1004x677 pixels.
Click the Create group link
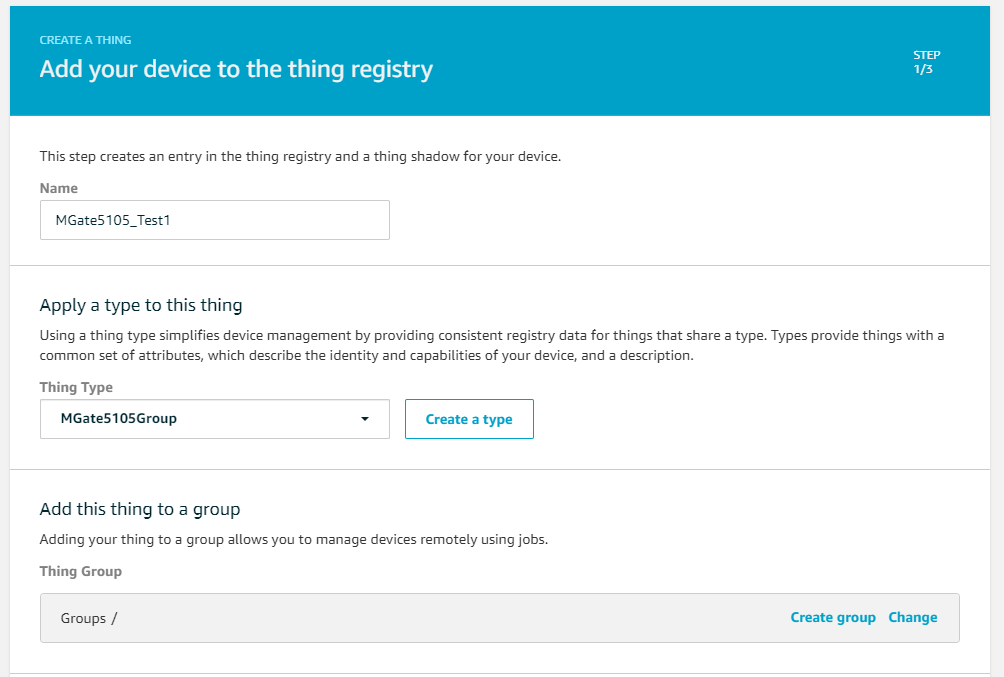833,617
